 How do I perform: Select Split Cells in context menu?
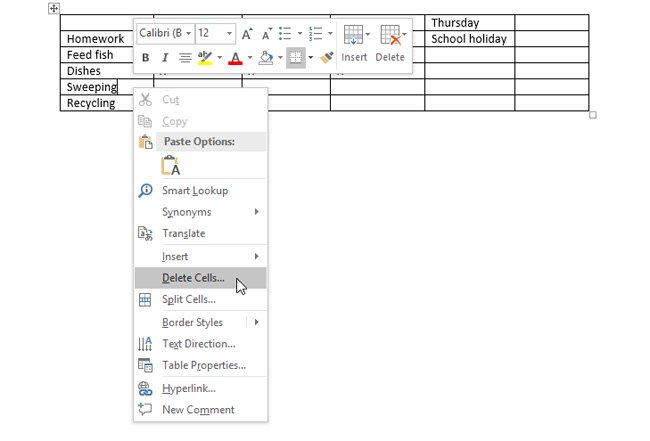tap(189, 299)
